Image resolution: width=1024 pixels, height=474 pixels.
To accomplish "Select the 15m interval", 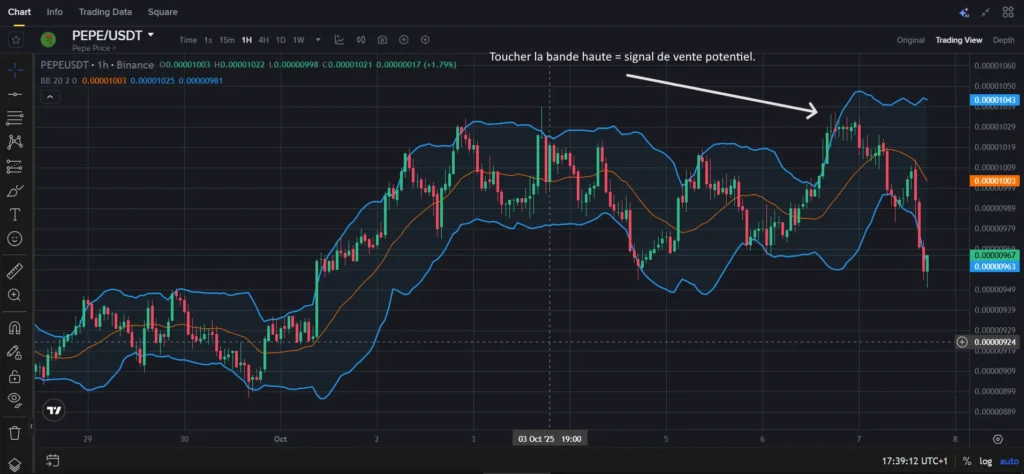I will point(227,40).
